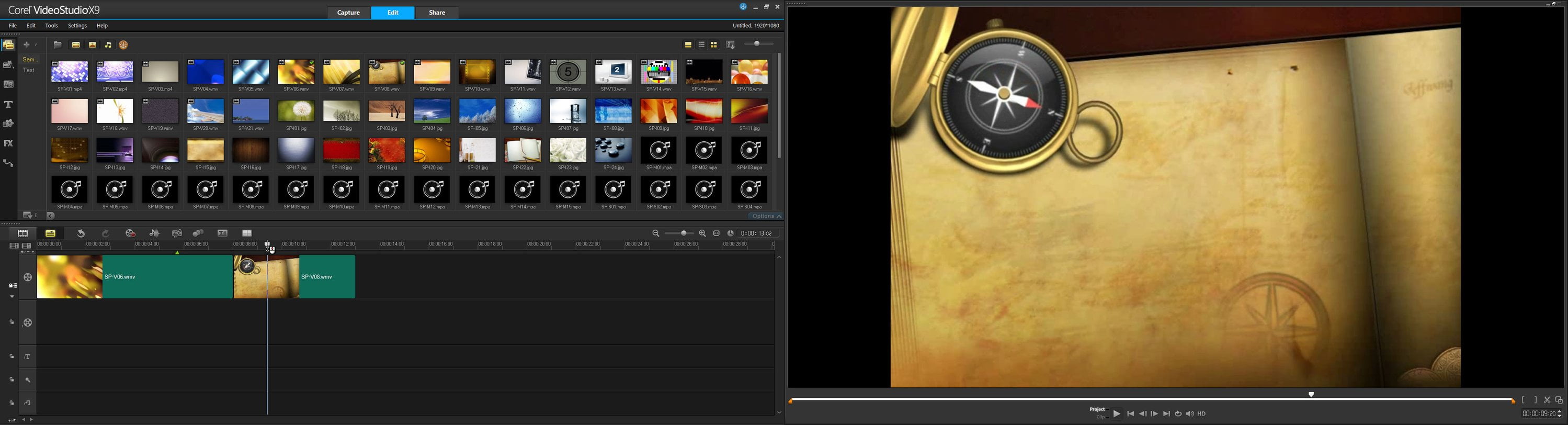Toggle the HD preview mode
1568x425 pixels.
coord(1201,414)
